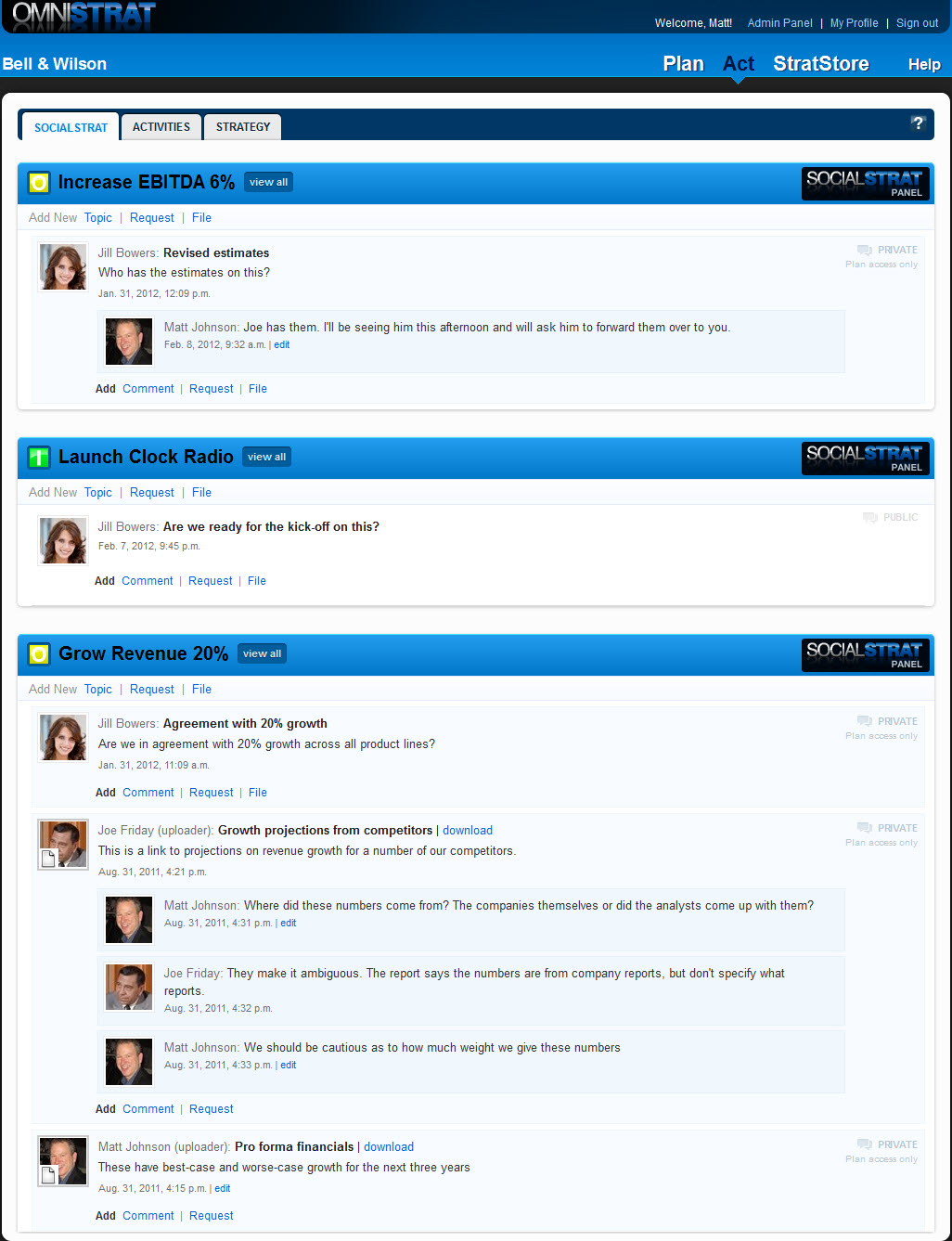
Task: Open Help in the top navigation
Action: (924, 64)
